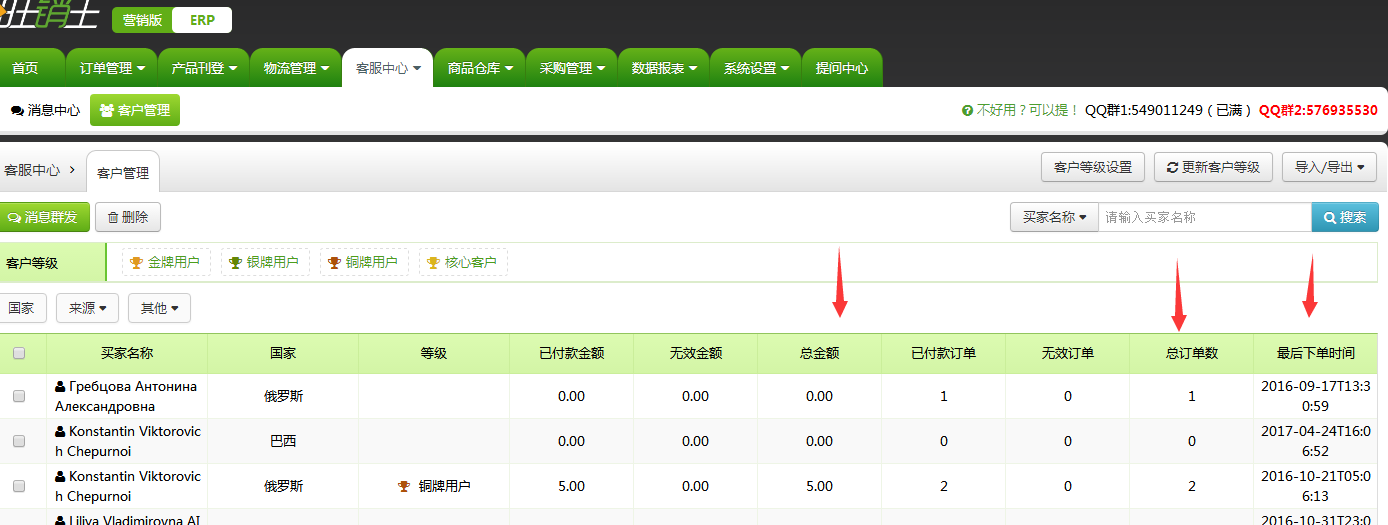Click the QQ群2:576935530 text
Image resolution: width=1388 pixels, height=525 pixels.
click(x=1318, y=110)
